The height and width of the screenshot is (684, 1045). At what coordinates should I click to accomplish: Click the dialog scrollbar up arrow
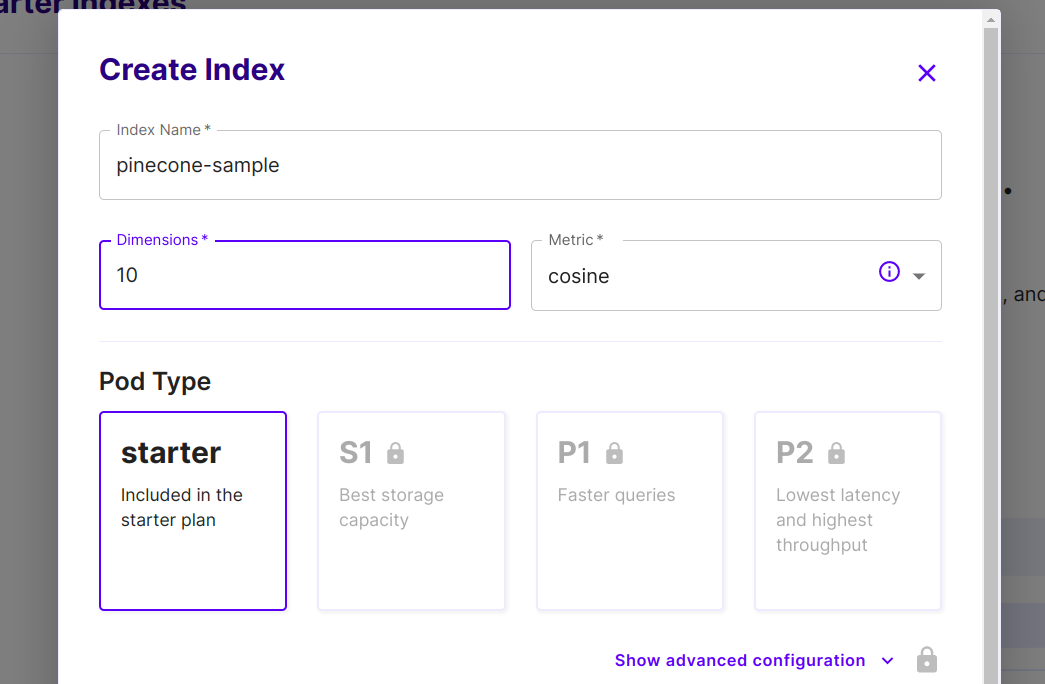pos(991,20)
